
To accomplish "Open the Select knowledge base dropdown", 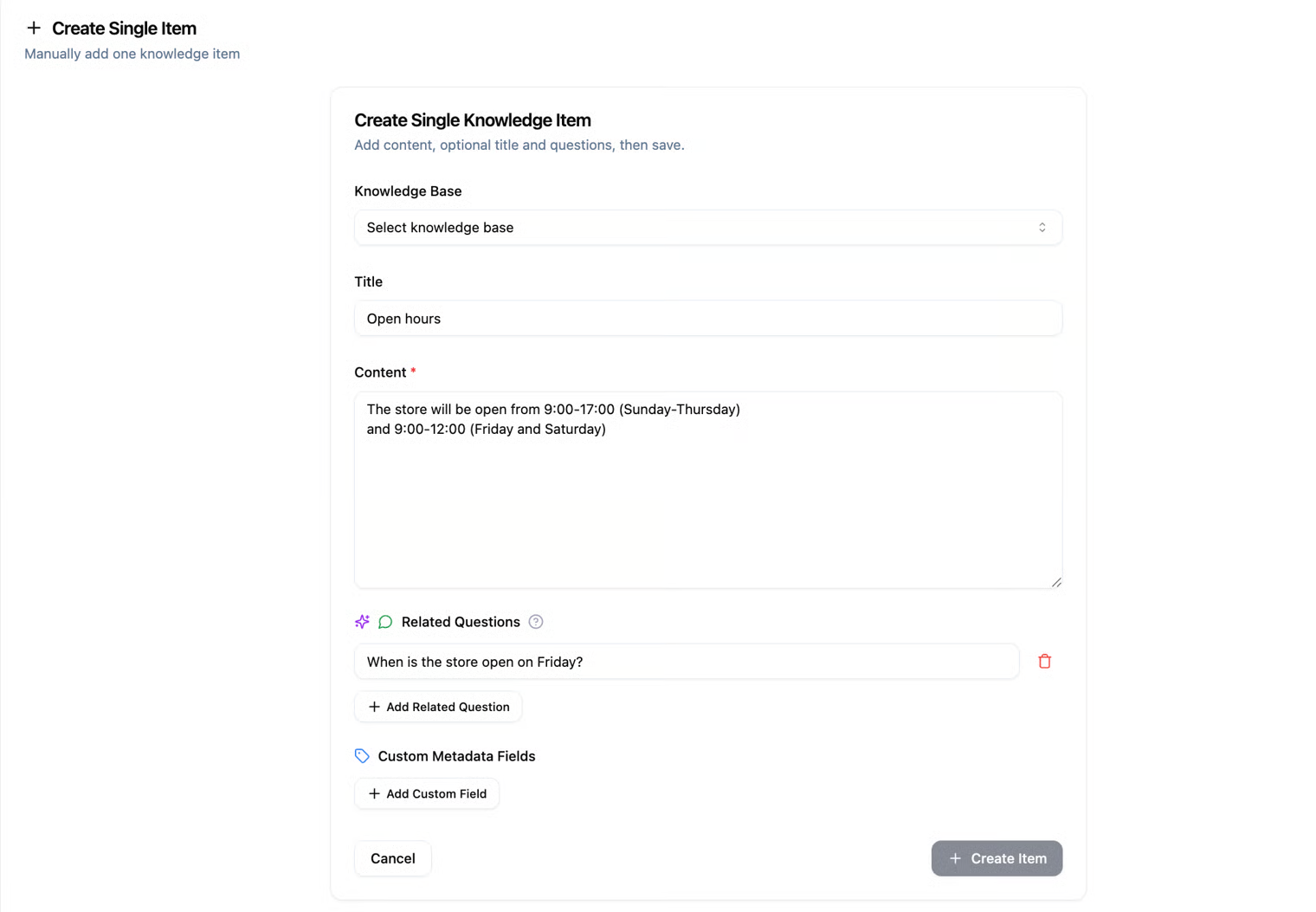I will pos(708,228).
